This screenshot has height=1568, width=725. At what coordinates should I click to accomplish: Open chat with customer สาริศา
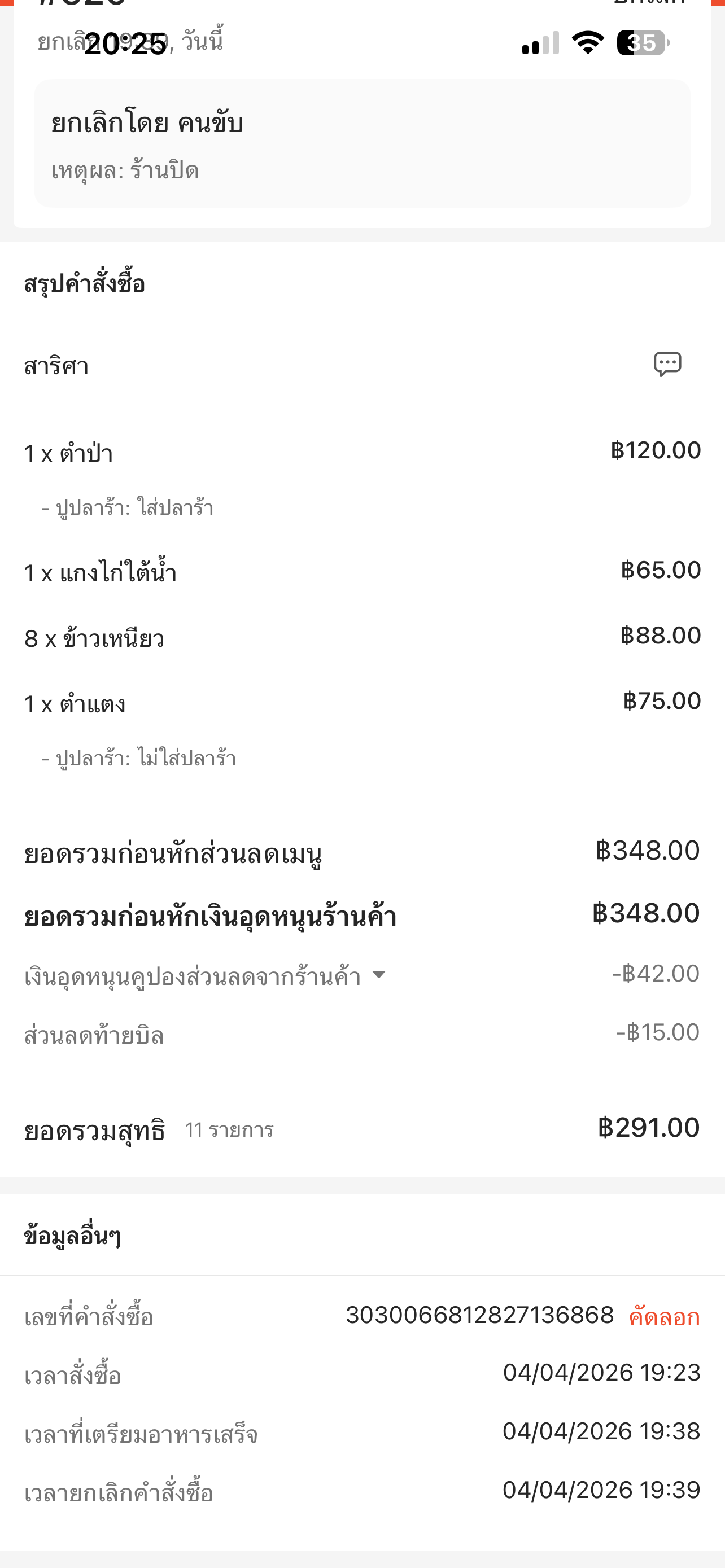[x=667, y=365]
